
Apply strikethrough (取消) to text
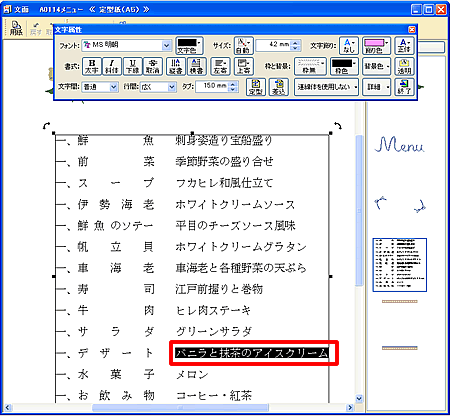tap(153, 66)
